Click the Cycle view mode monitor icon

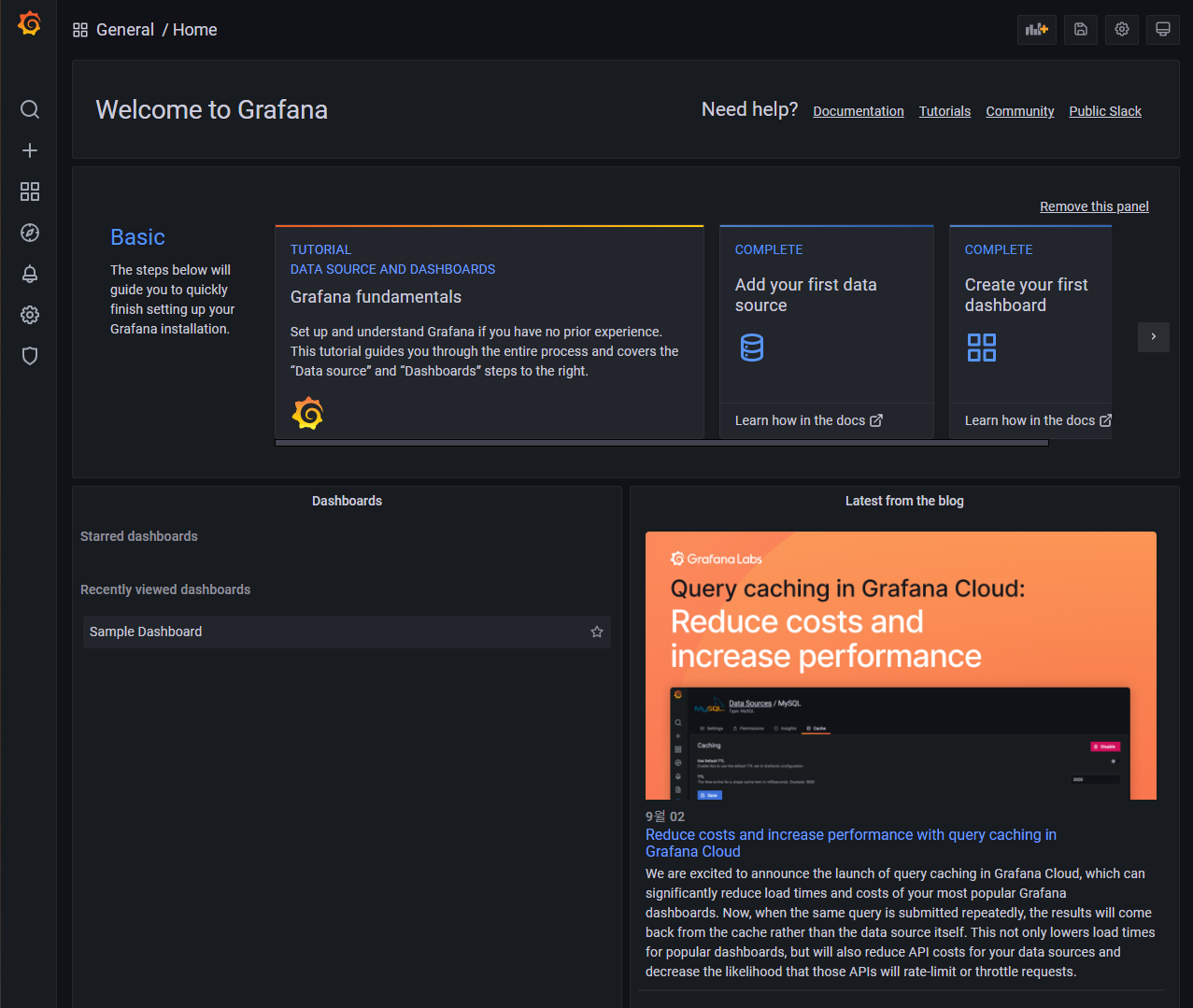point(1163,29)
